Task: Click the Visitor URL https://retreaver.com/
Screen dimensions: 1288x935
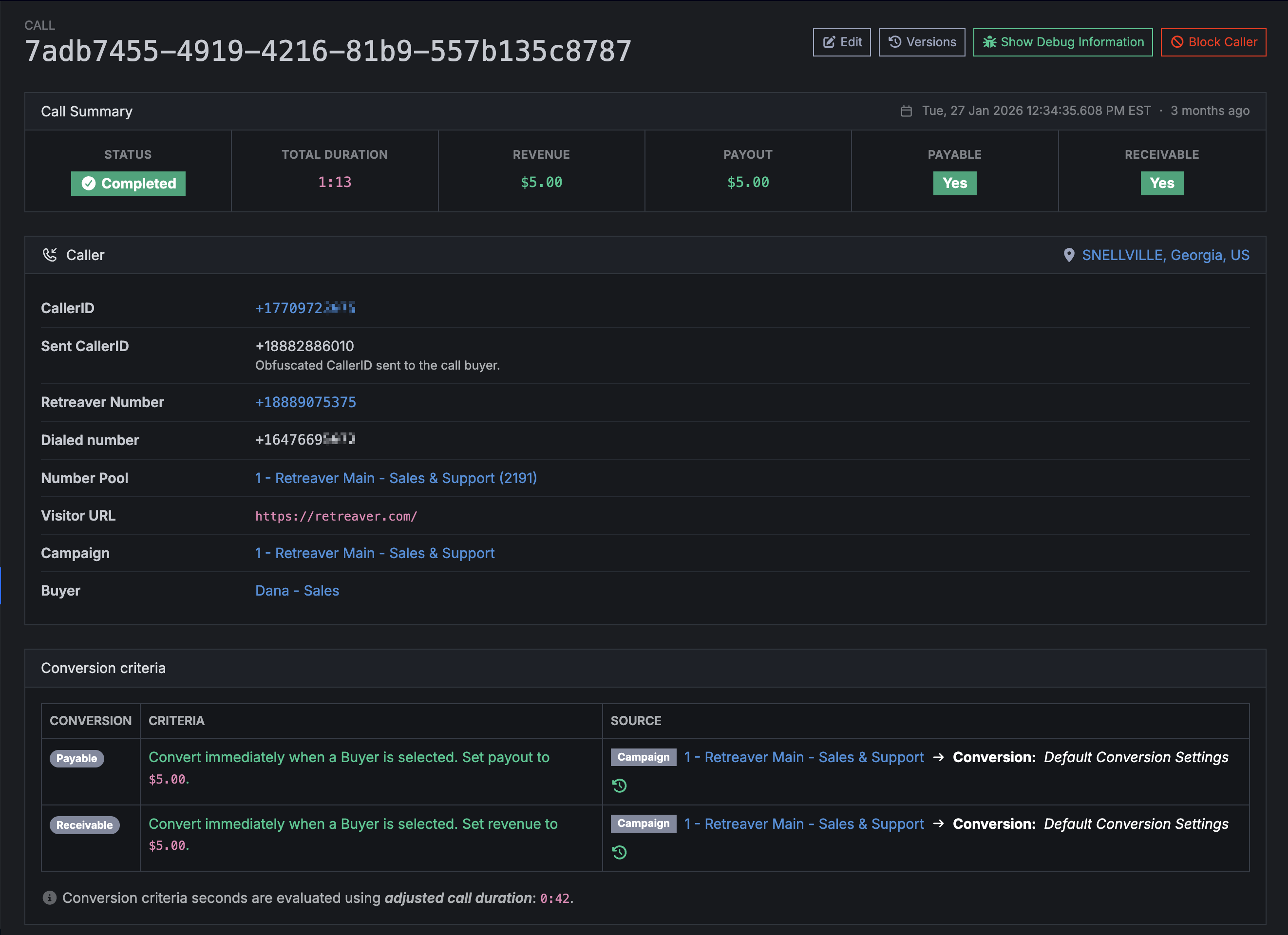Action: (x=336, y=516)
